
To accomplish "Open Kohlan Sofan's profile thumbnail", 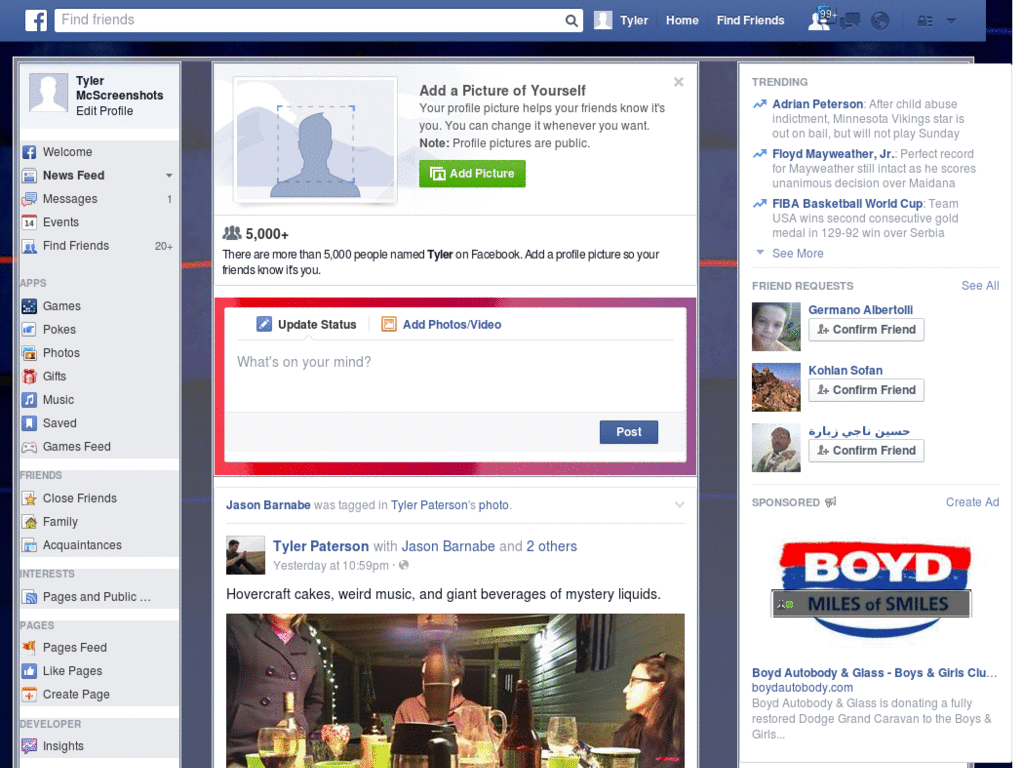I will (776, 387).
